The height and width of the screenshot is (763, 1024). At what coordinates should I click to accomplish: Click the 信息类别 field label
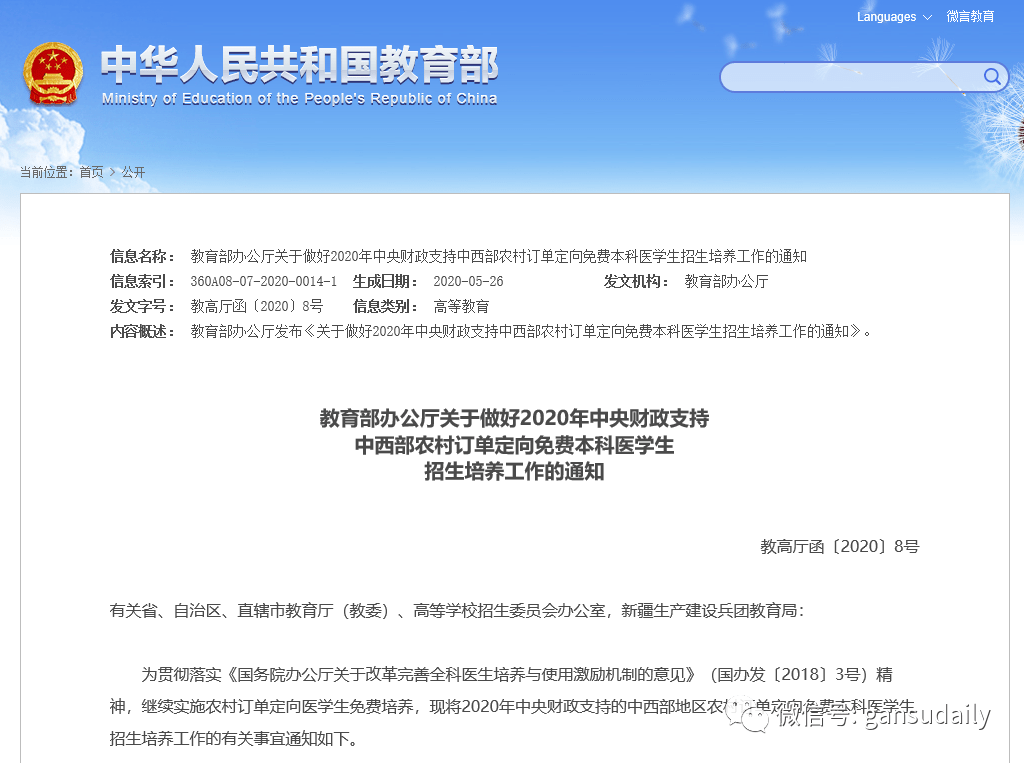(385, 306)
